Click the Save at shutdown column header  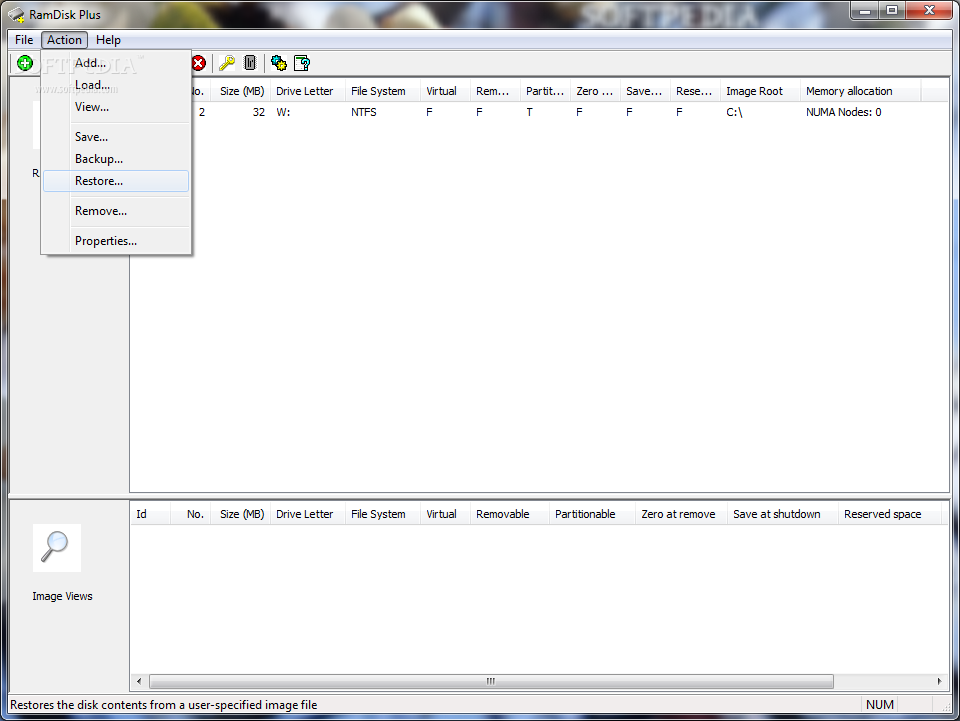pos(782,514)
